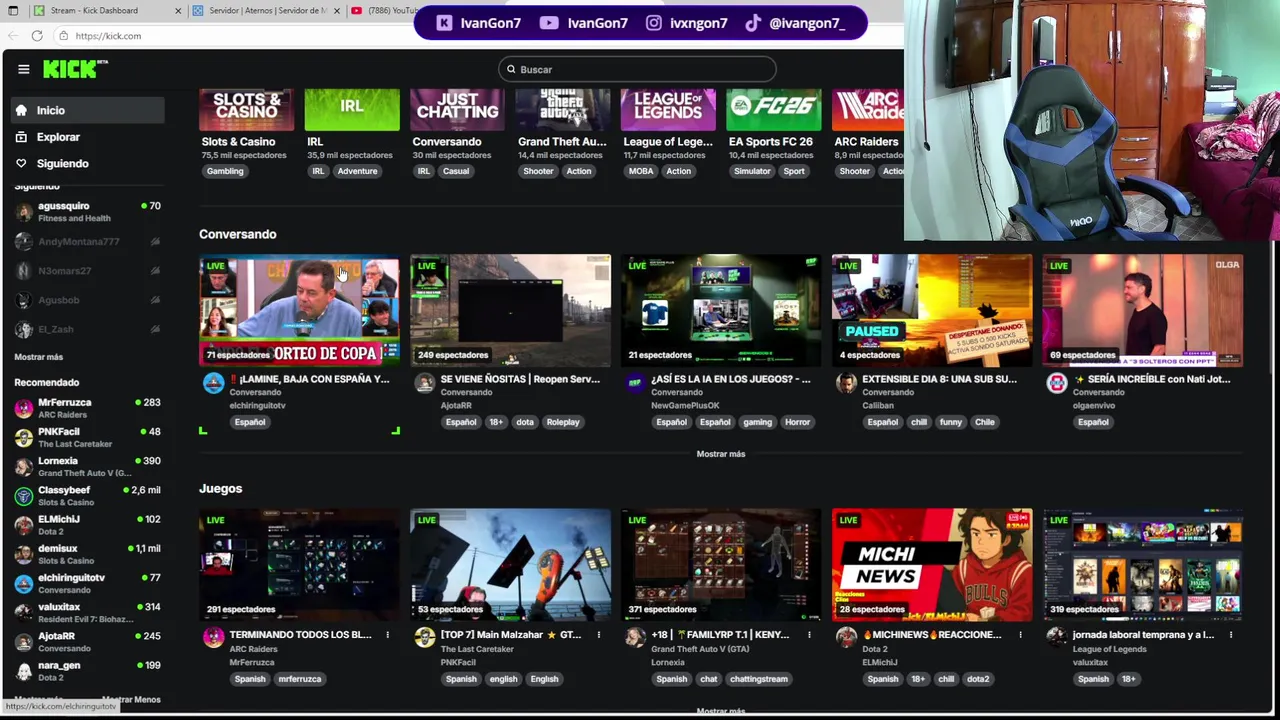This screenshot has width=1280, height=720.
Task: Open the Conversando section heading
Action: tap(237, 234)
